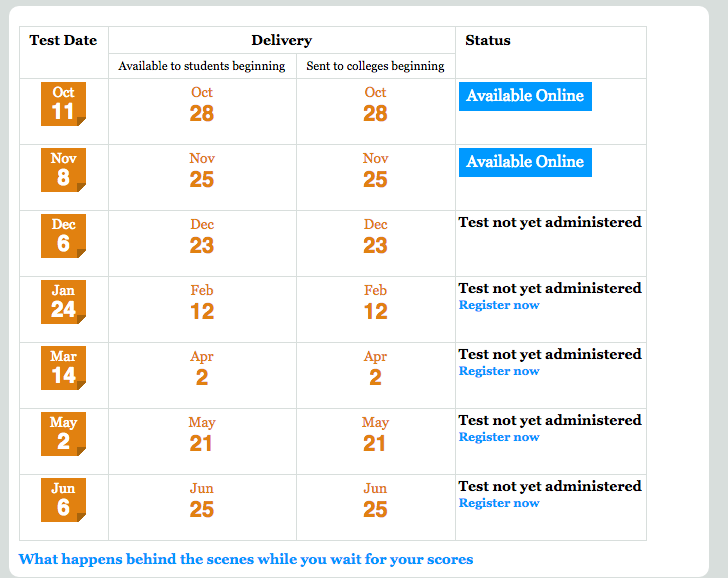This screenshot has width=728, height=578.
Task: Click the Test Date column header
Action: 63,40
